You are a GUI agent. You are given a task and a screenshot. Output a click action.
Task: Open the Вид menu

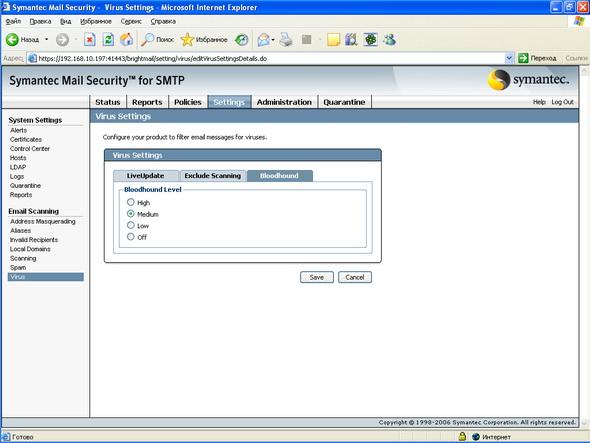click(x=65, y=21)
